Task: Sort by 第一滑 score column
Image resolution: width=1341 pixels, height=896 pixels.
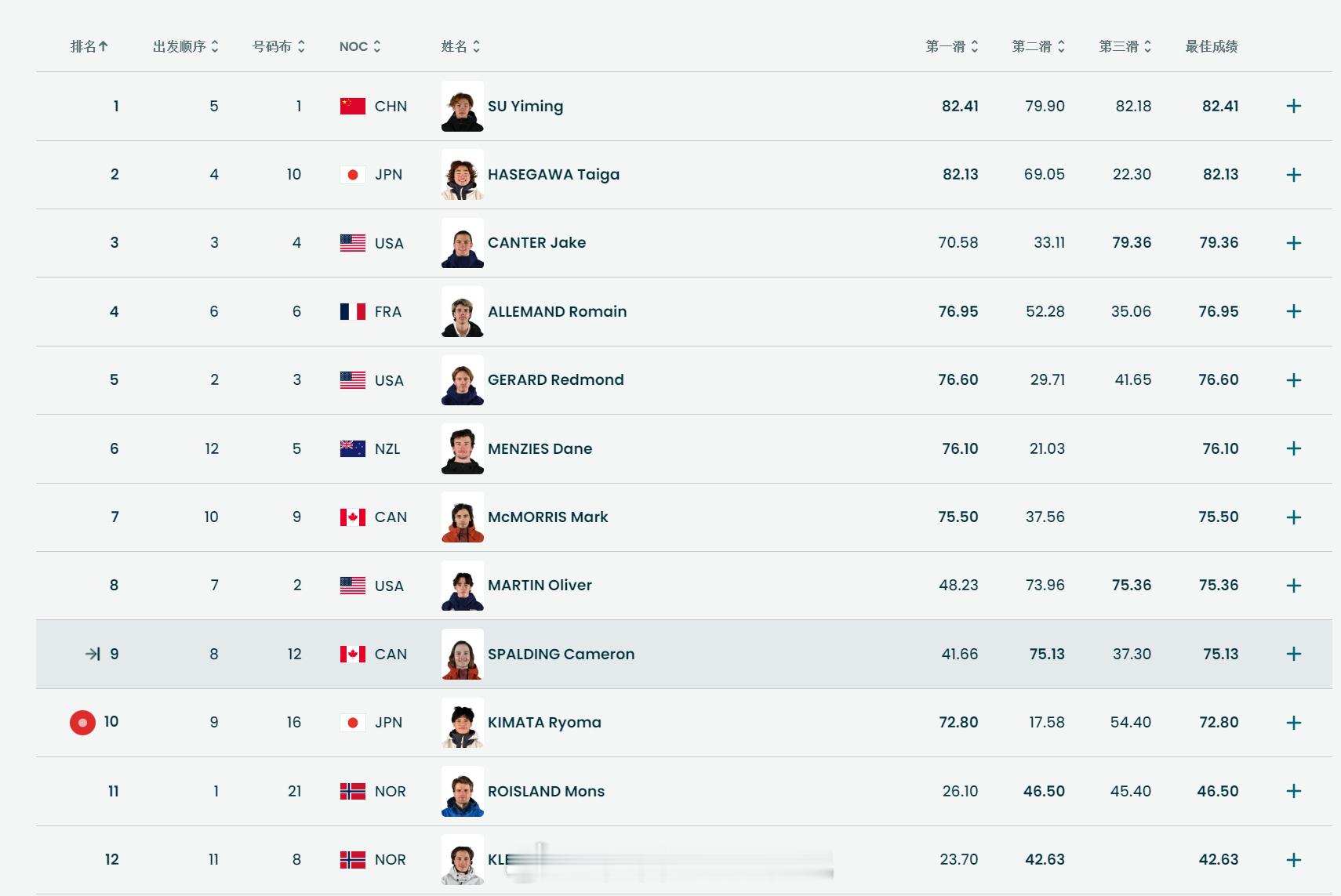Action: pos(952,46)
